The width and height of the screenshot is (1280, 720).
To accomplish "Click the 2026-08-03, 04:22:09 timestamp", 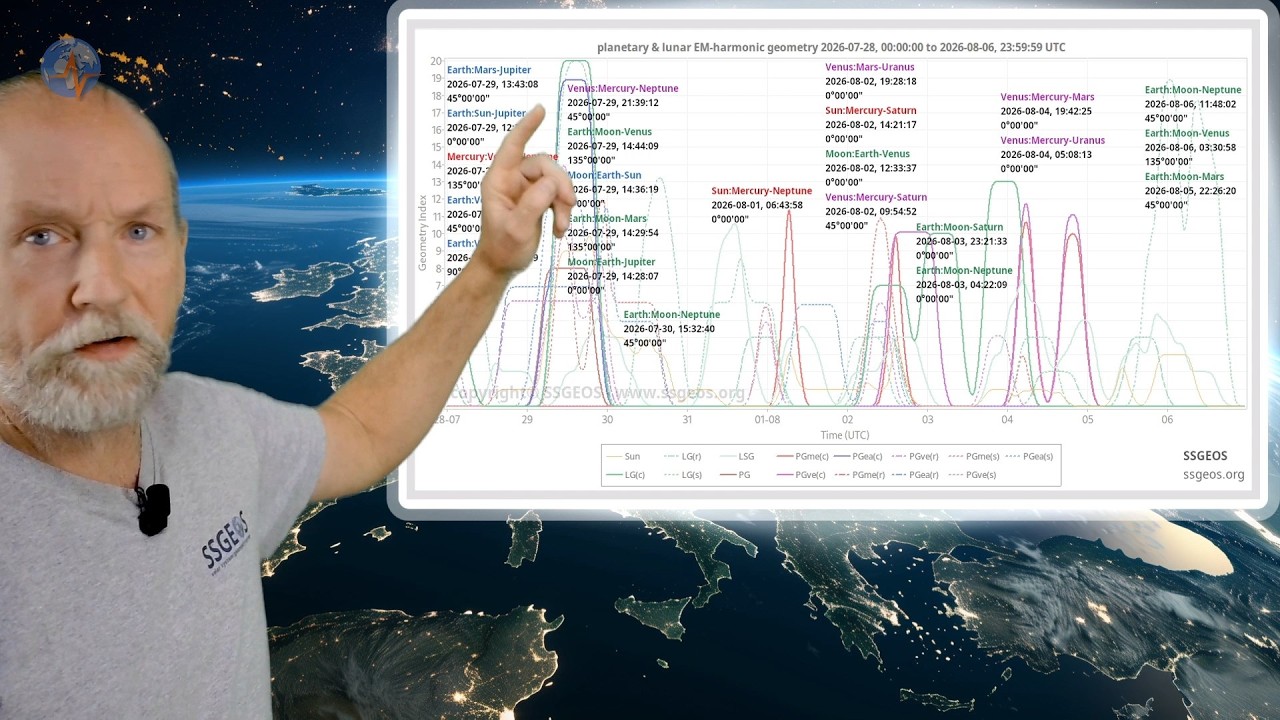I will point(962,284).
